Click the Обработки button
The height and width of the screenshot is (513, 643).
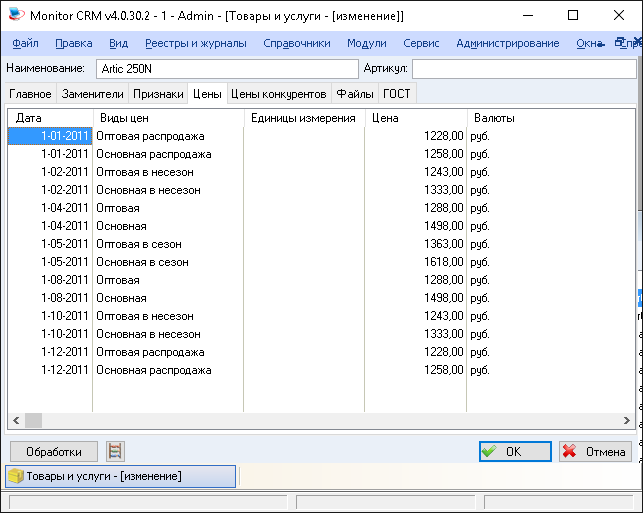[54, 451]
